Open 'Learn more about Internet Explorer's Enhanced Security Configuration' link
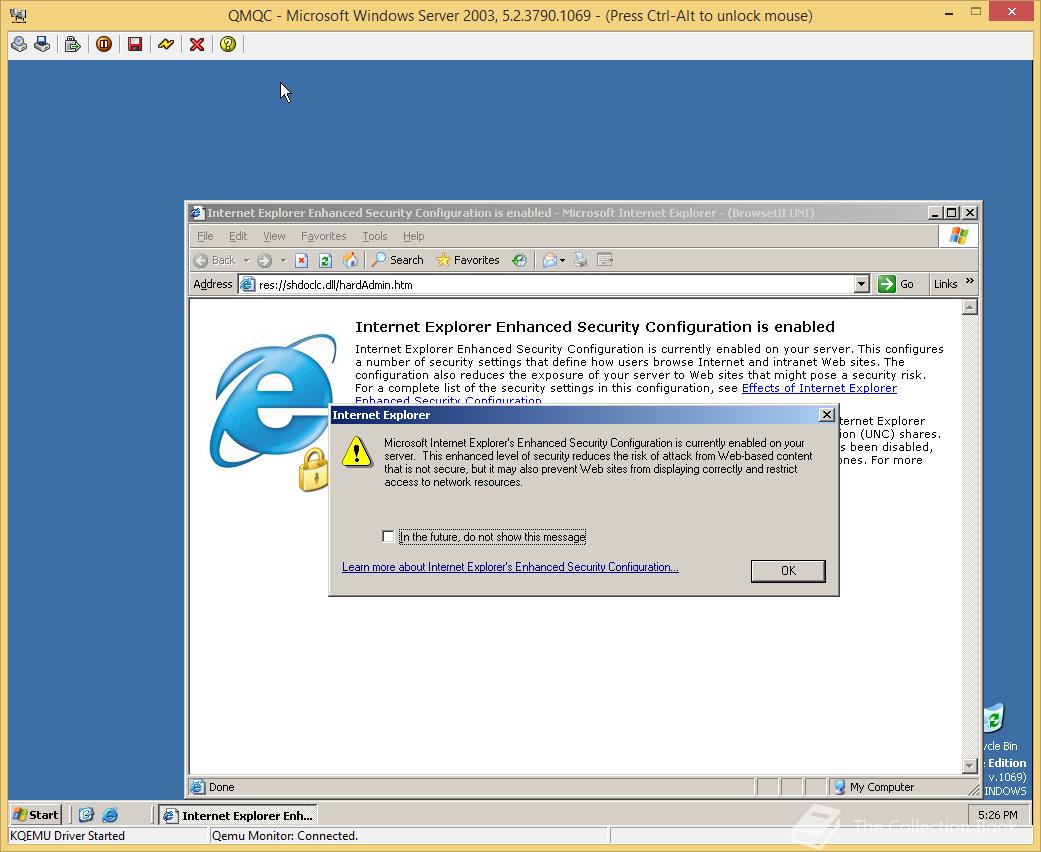The height and width of the screenshot is (852, 1041). click(x=510, y=567)
